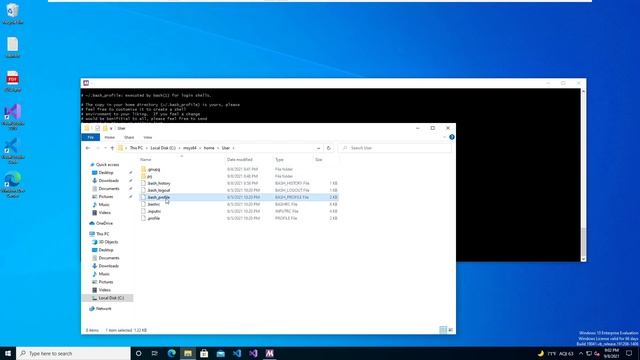
Task: Go back in File Explorer
Action: click(x=88, y=148)
